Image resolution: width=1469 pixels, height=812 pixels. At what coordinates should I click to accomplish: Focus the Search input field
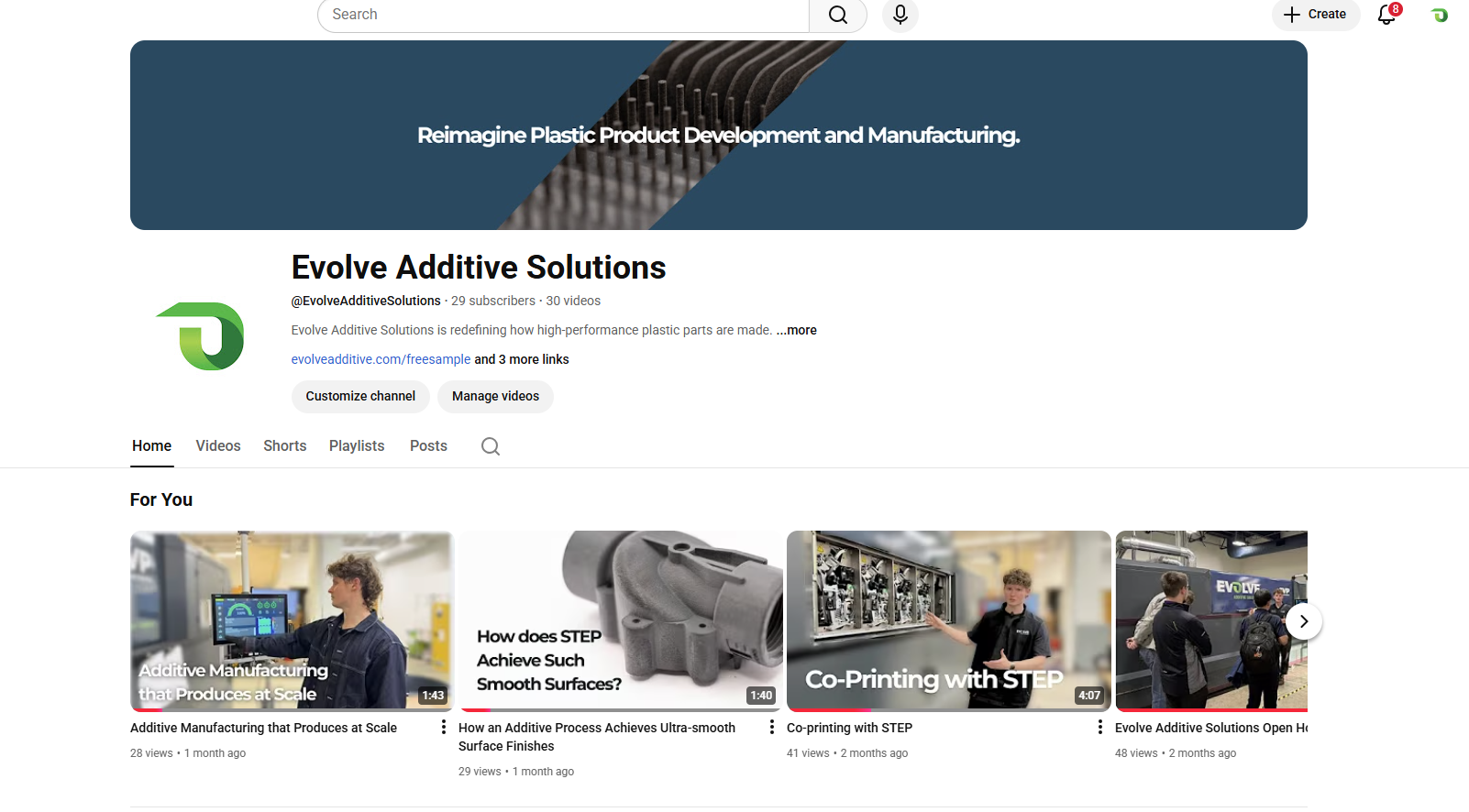pyautogui.click(x=563, y=15)
